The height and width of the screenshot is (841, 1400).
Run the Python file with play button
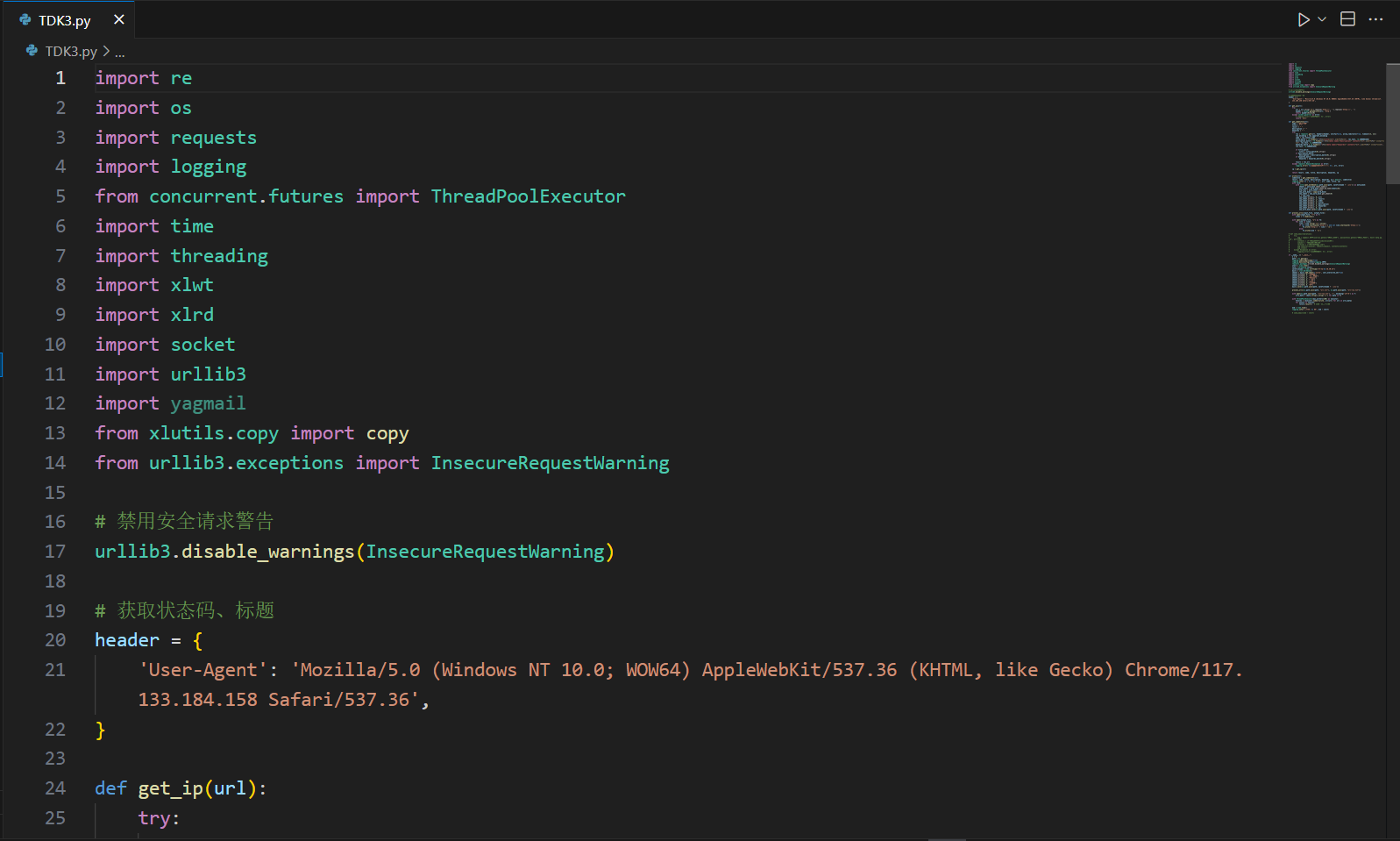click(1304, 19)
